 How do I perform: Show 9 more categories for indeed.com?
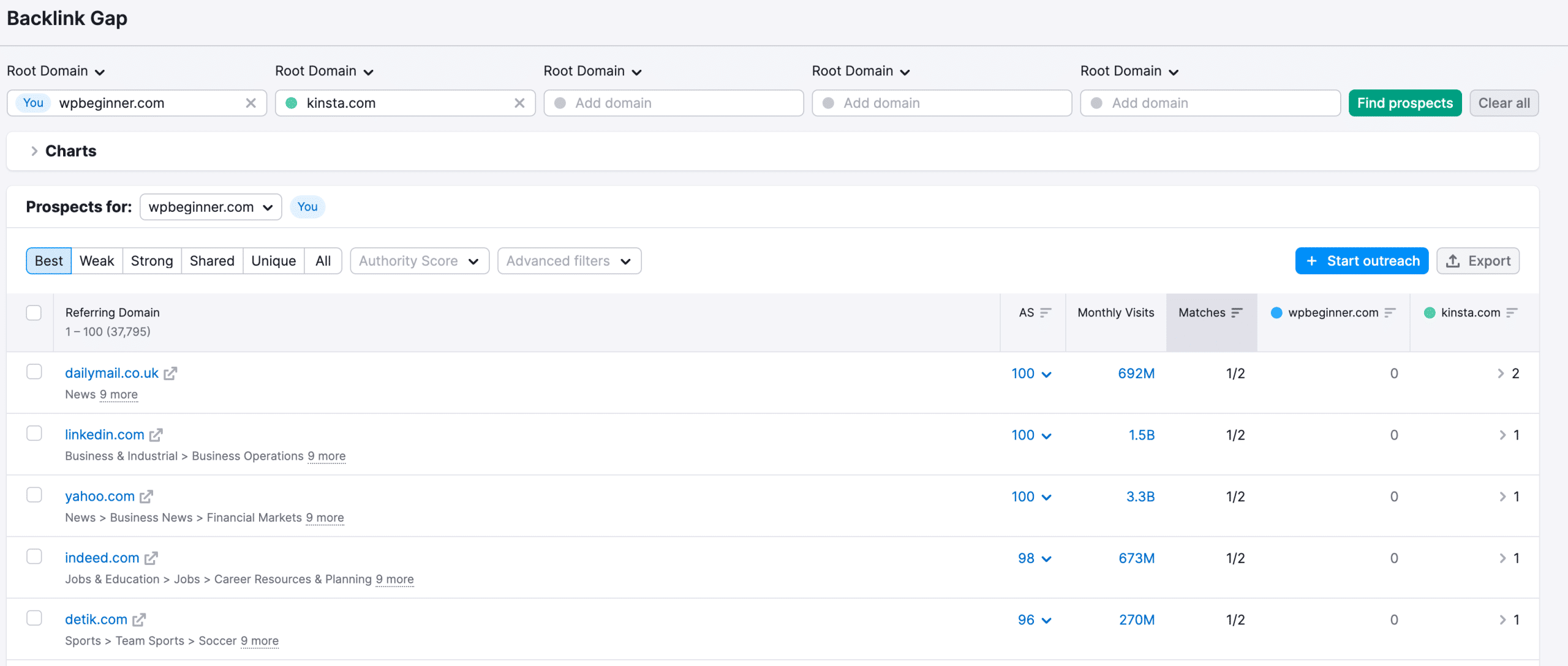click(x=394, y=579)
